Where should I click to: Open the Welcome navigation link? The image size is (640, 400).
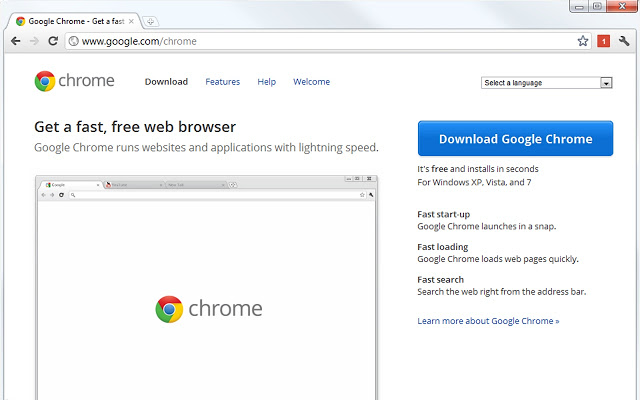pos(311,82)
